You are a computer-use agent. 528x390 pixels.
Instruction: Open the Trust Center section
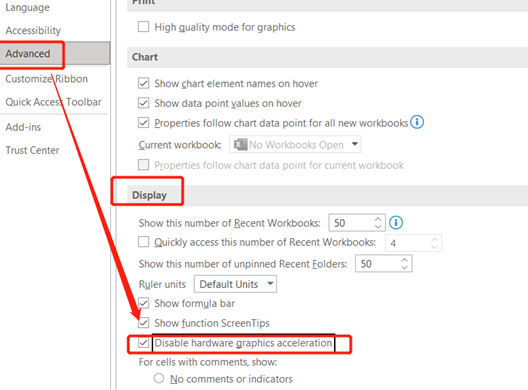32,150
